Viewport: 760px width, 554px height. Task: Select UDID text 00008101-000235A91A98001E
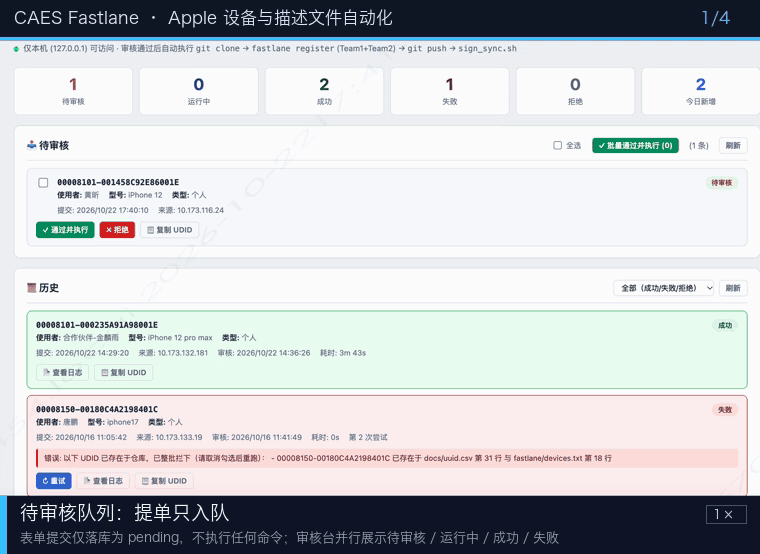[96, 325]
